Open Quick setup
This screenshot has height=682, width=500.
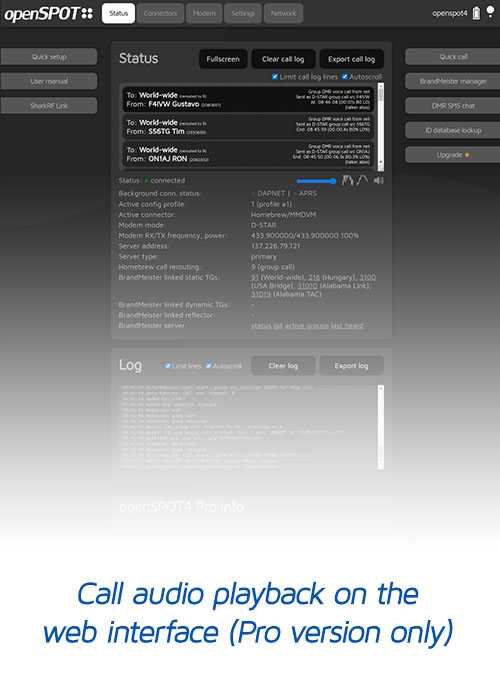49,57
